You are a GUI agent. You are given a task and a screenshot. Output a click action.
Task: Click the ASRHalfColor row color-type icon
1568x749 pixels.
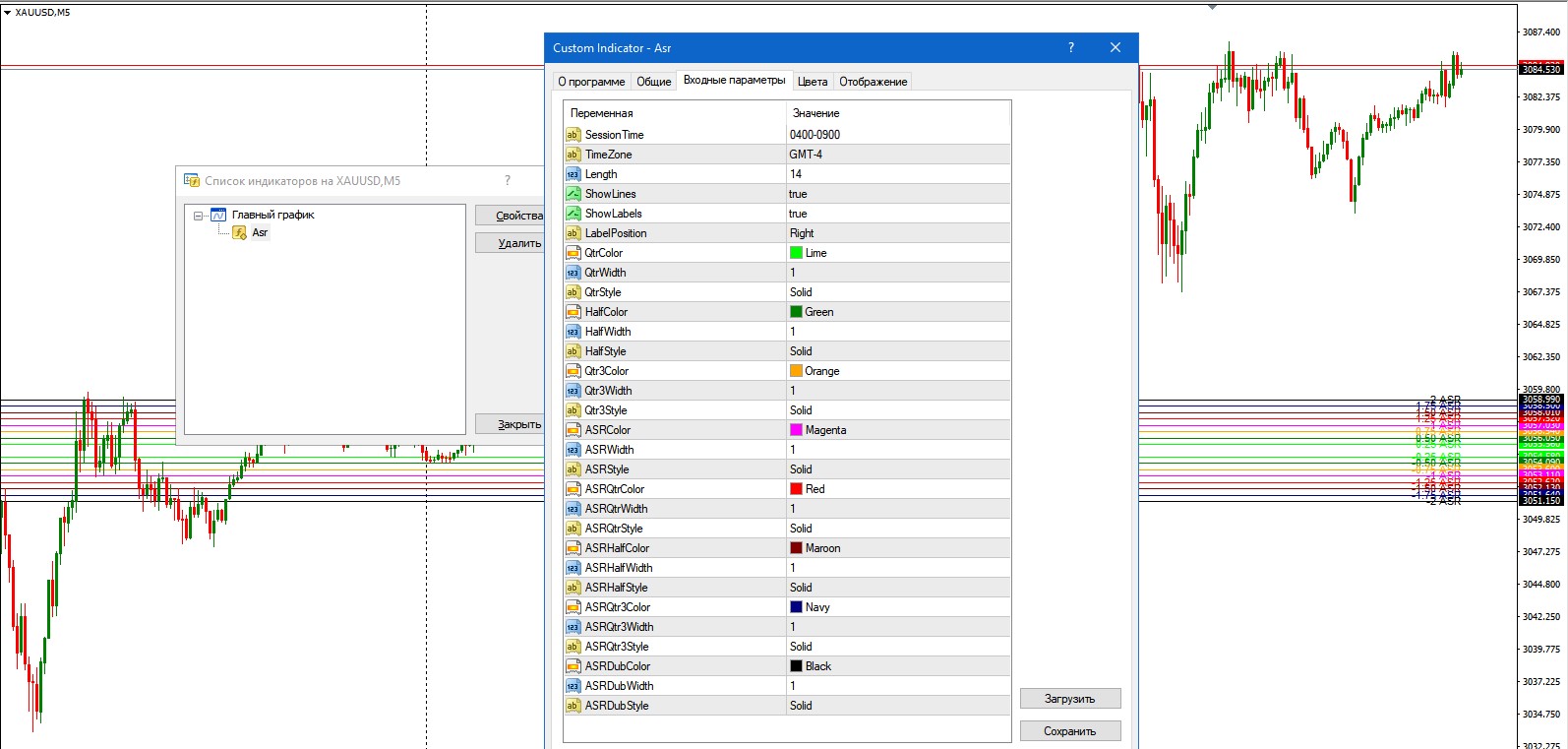[573, 548]
